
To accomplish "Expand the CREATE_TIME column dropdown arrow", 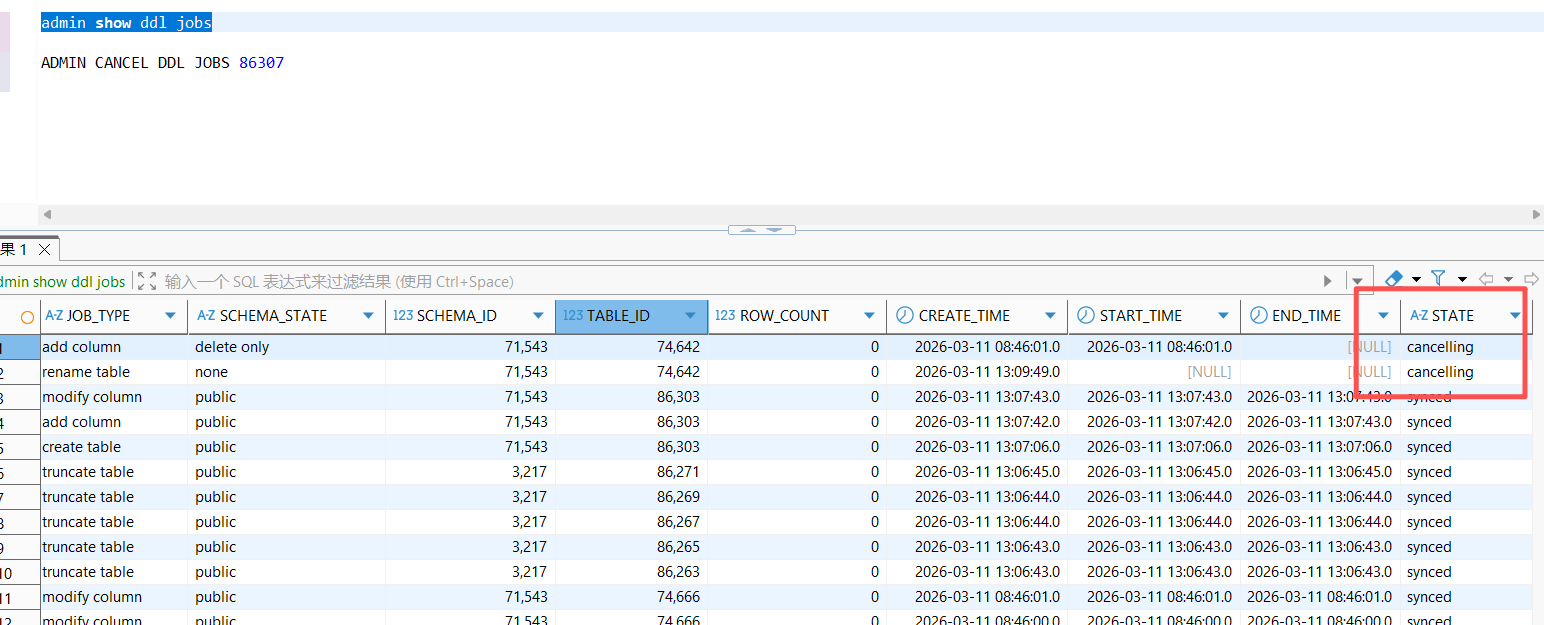I will pos(1050,316).
